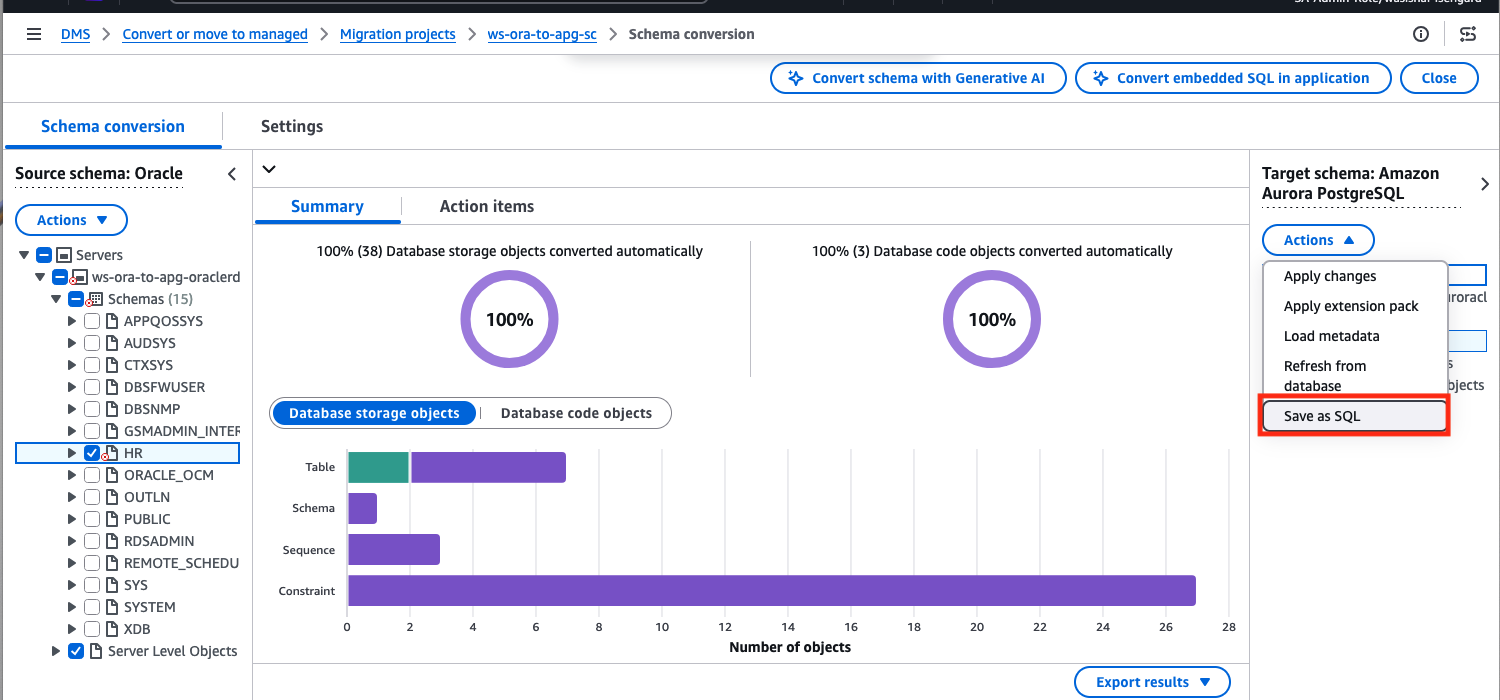
Task: Uncheck the HR schema checkbox
Action: (92, 453)
